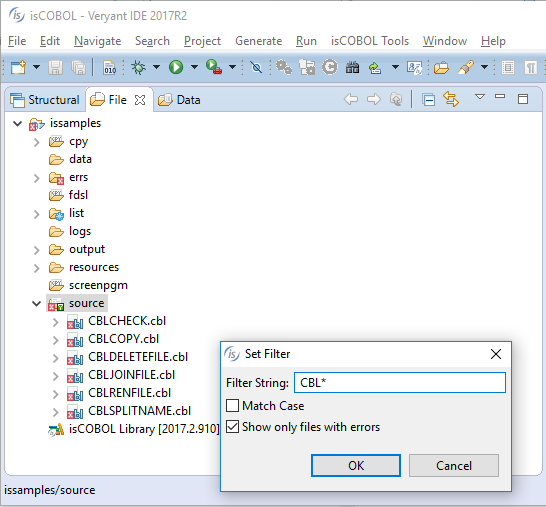Click the green Run button in toolbar
Viewport: 546px width, 507px height.
[176, 67]
